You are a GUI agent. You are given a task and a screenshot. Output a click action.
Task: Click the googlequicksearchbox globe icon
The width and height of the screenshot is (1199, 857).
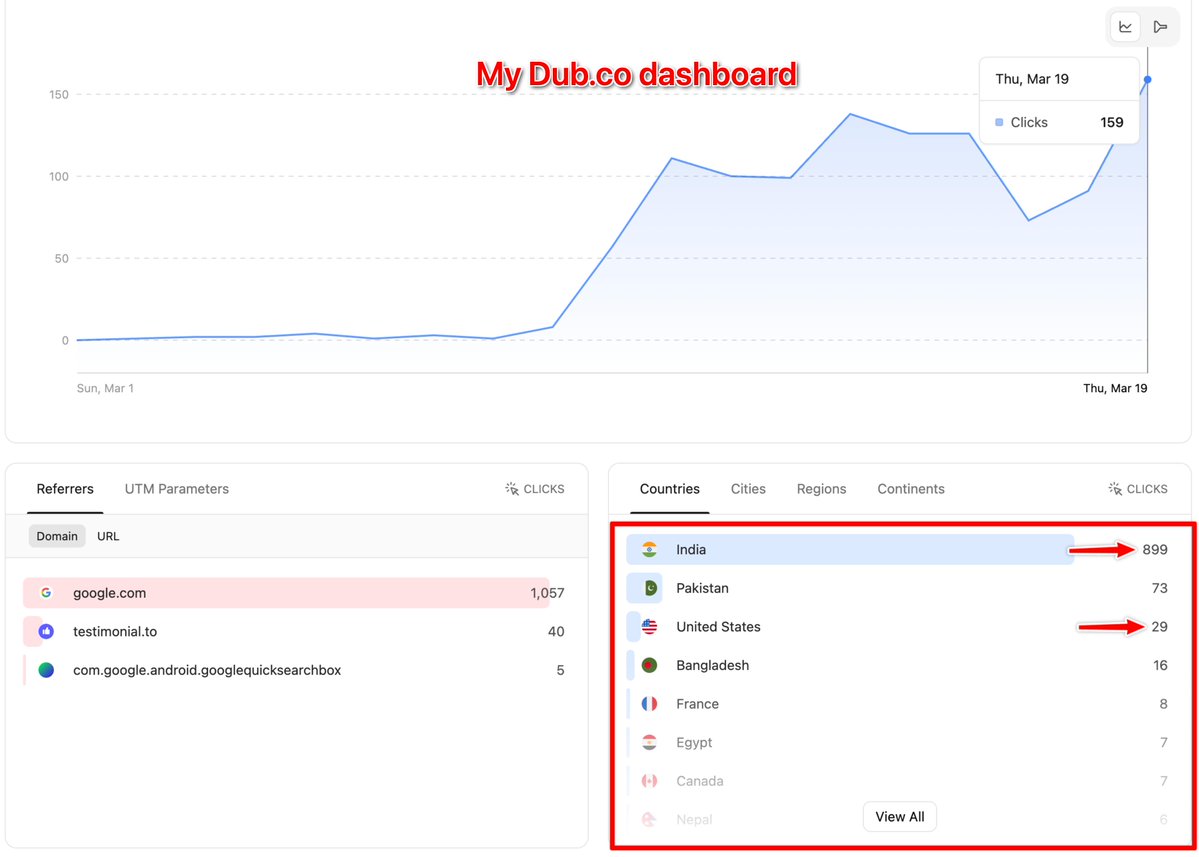(x=47, y=670)
